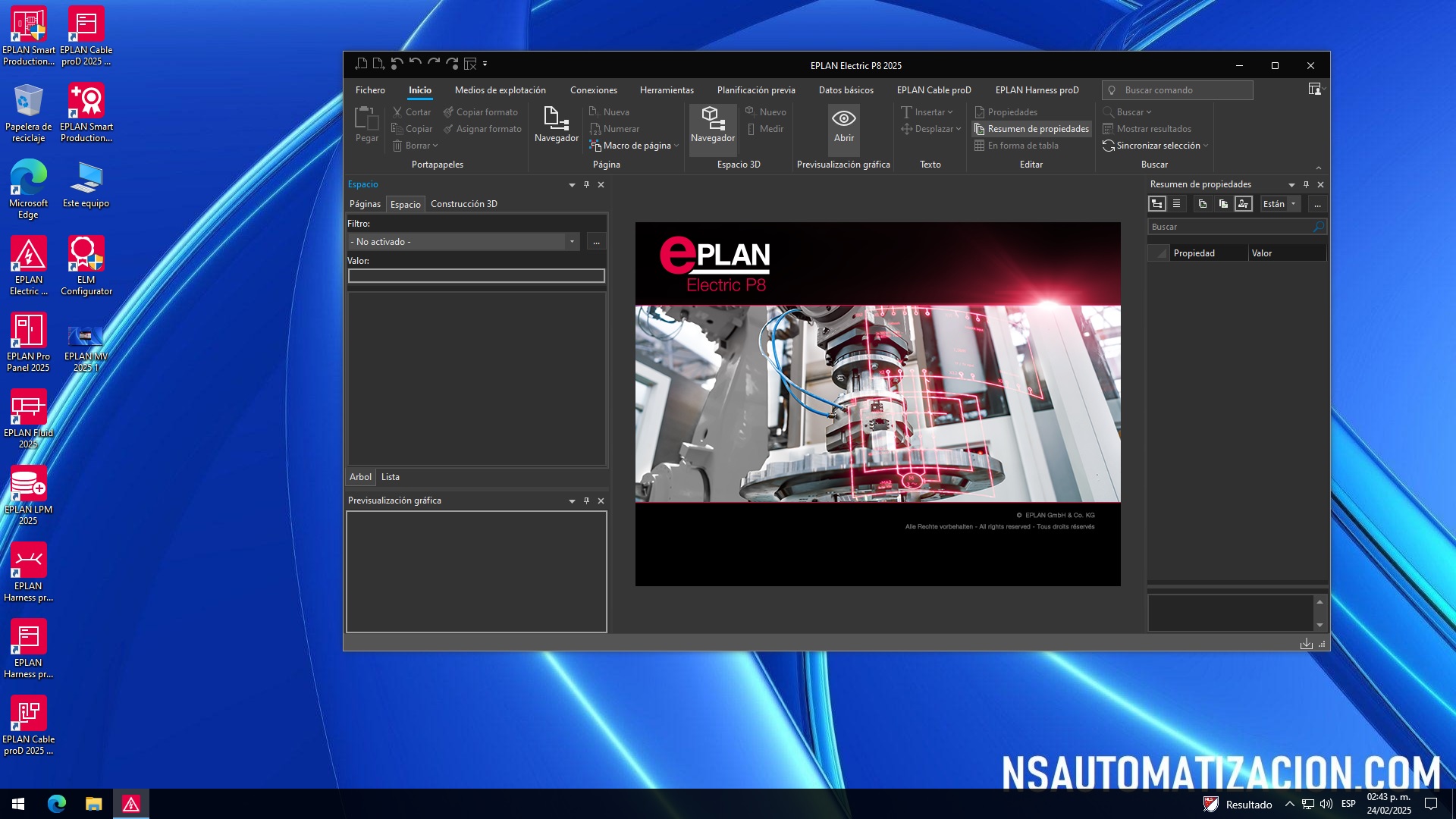Image resolution: width=1456 pixels, height=819 pixels.
Task: Open the page Navegador in Página group
Action: click(556, 125)
